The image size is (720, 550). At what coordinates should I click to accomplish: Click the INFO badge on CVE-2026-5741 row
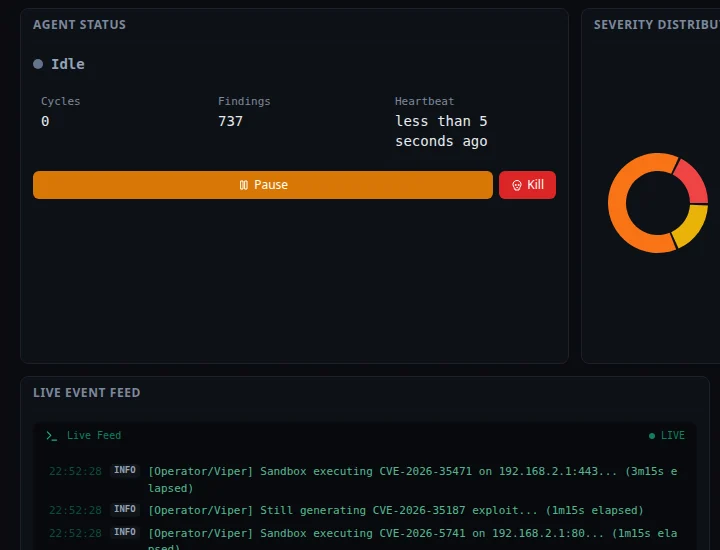[x=124, y=532]
